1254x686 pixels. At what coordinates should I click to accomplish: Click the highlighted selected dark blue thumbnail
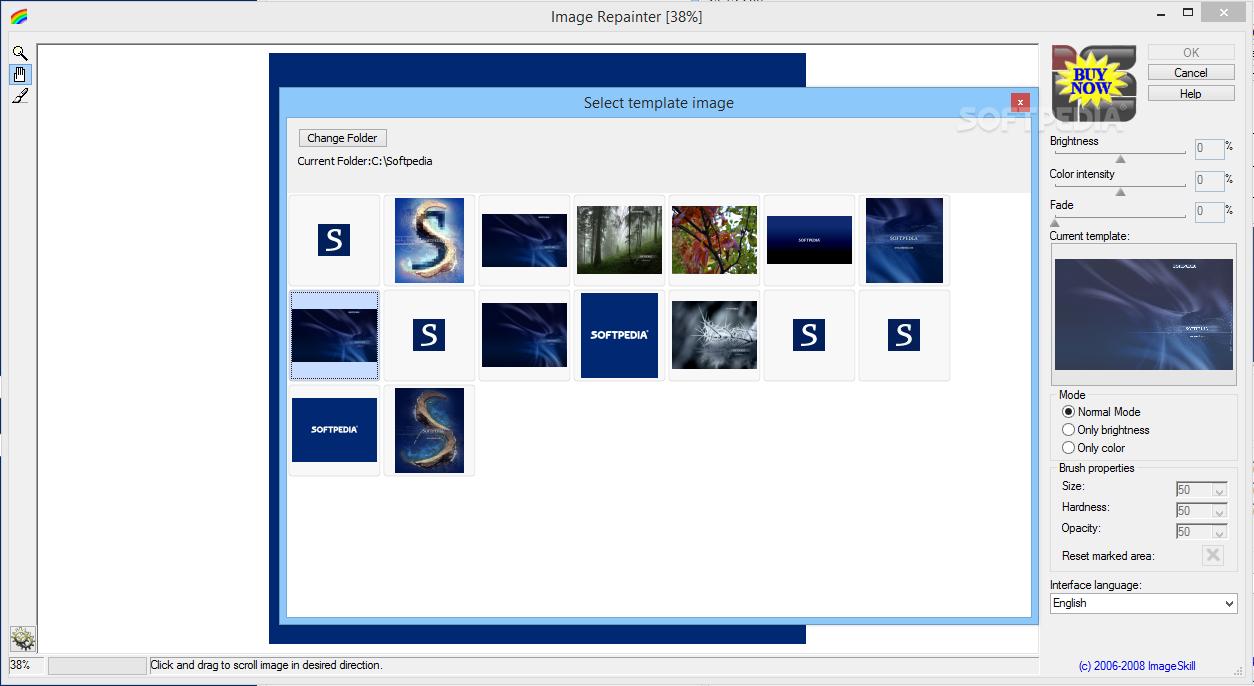[x=334, y=335]
